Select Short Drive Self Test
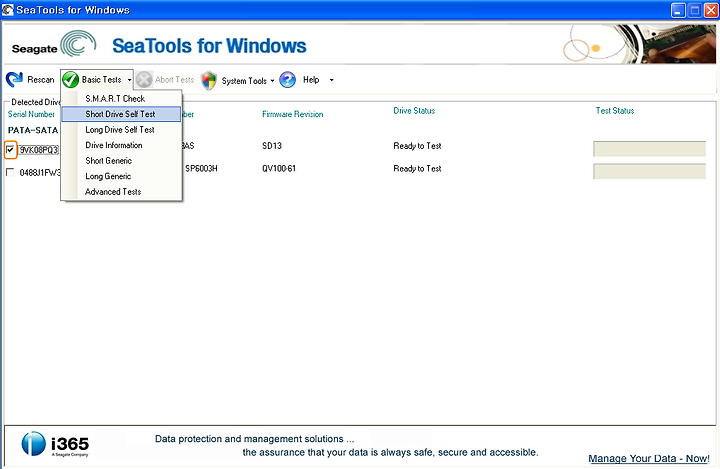The height and width of the screenshot is (469, 720). [122, 114]
